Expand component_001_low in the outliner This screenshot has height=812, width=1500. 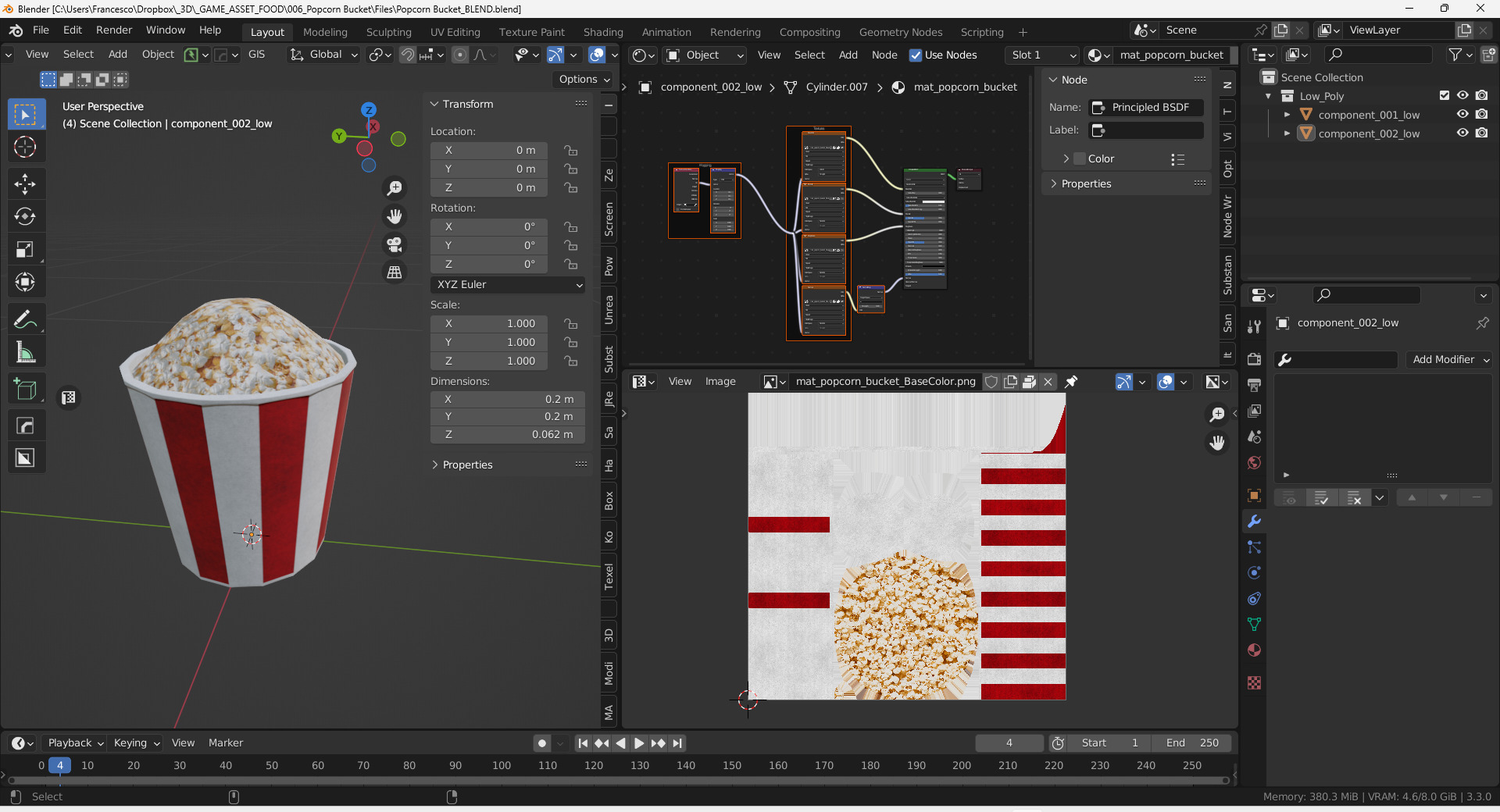(1287, 115)
